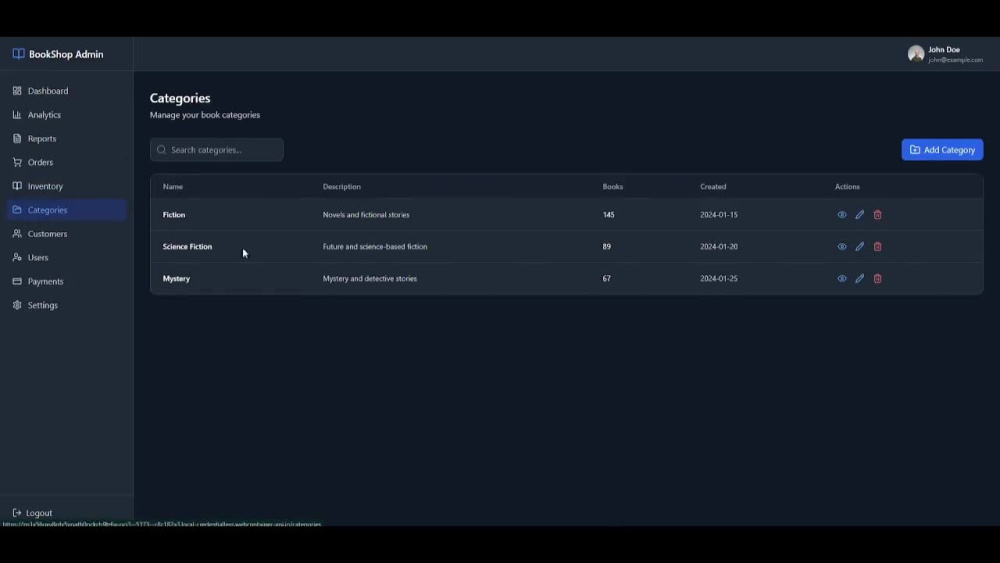Screen dimensions: 1000x563
Task: Open the Inventory sidebar item
Action: point(66,186)
